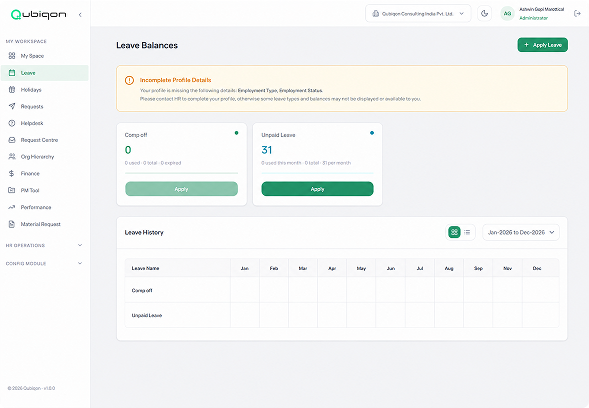Click the Comp off row in Leave History

pyautogui.click(x=342, y=290)
